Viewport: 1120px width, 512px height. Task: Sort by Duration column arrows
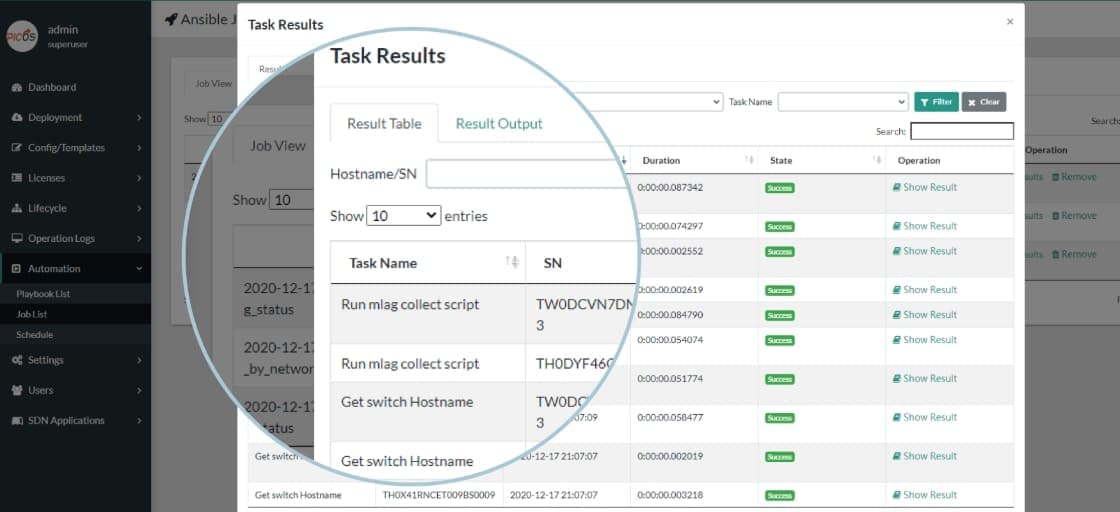click(x=749, y=160)
